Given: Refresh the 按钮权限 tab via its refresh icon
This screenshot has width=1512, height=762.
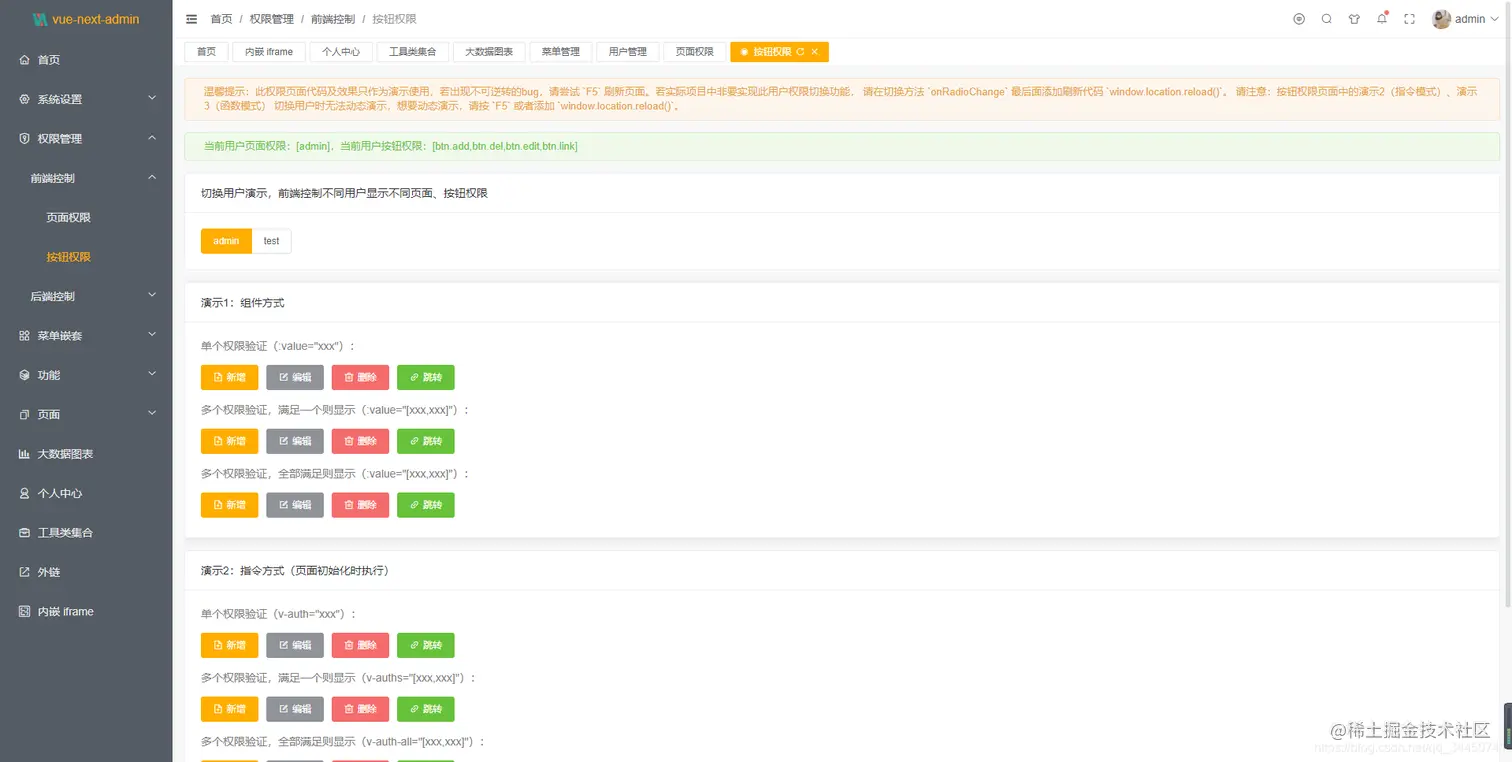Looking at the screenshot, I should point(800,52).
